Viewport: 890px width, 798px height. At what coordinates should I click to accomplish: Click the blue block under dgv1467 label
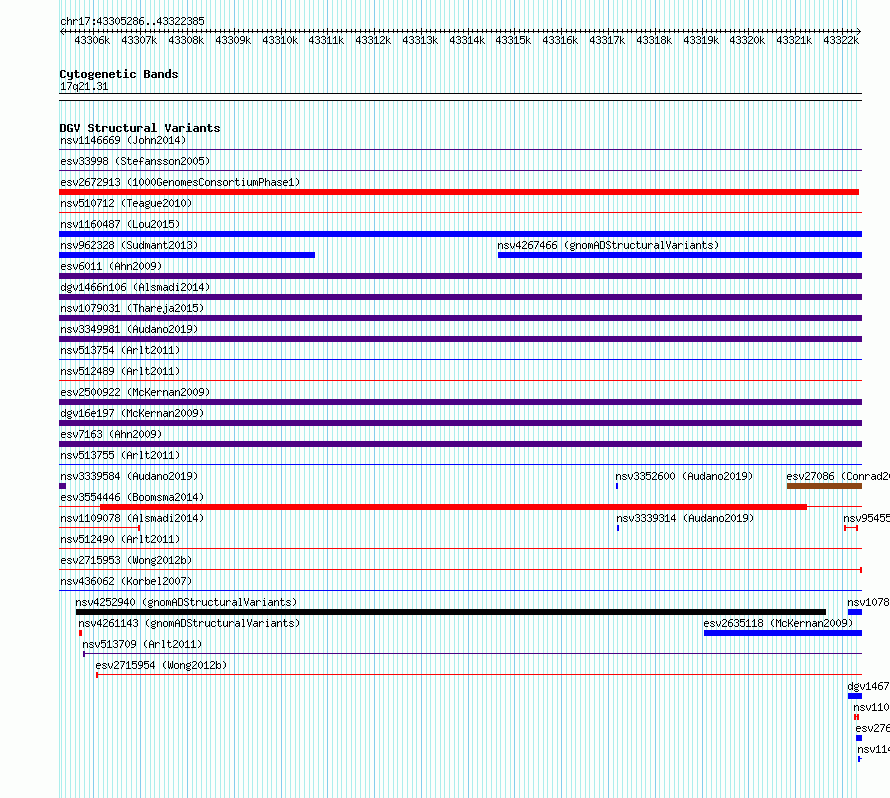(855, 696)
